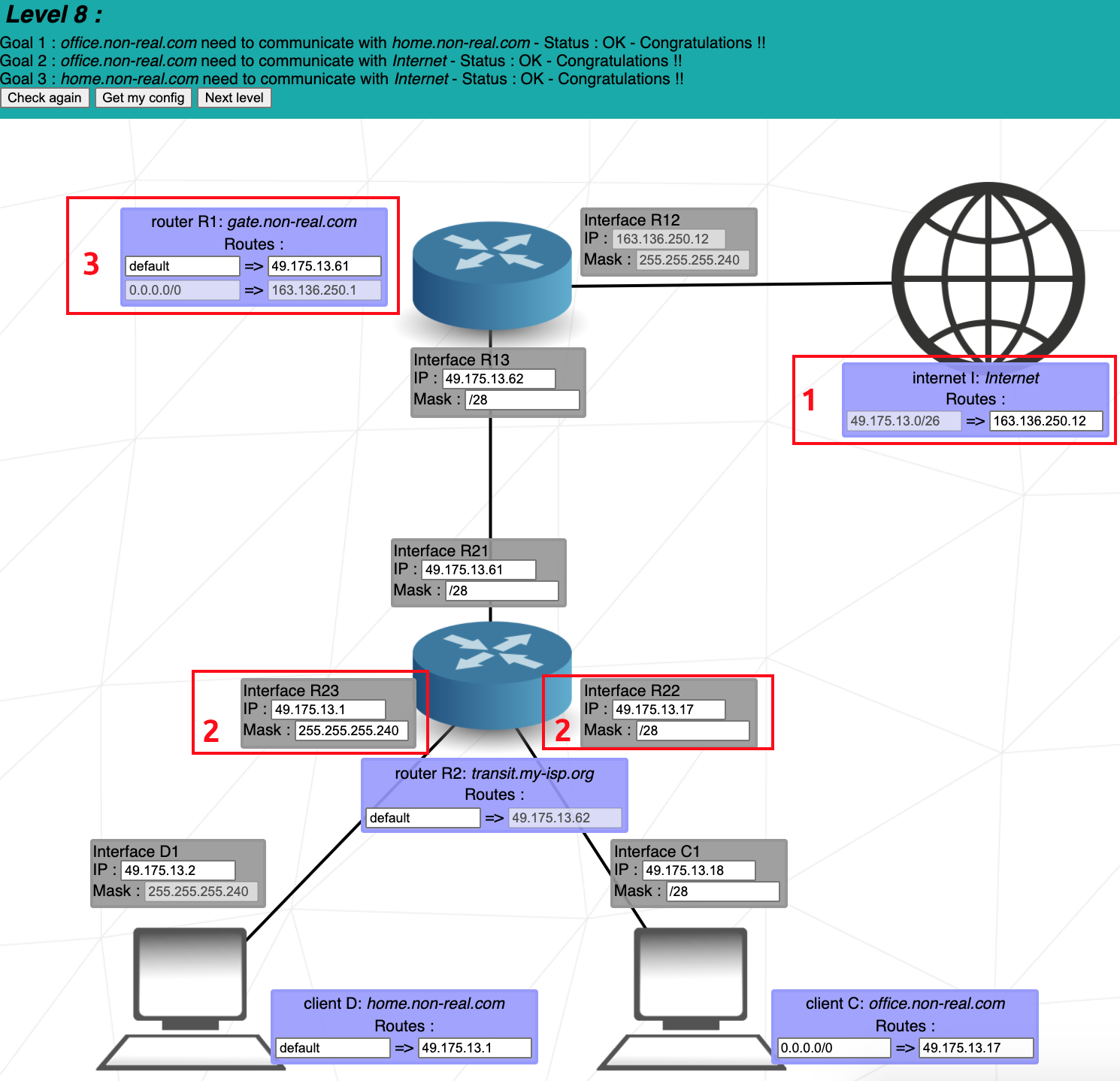Image resolution: width=1120 pixels, height=1081 pixels.
Task: Click the 'router R2: transit.my-isp.org' title
Action: pyautogui.click(x=495, y=774)
